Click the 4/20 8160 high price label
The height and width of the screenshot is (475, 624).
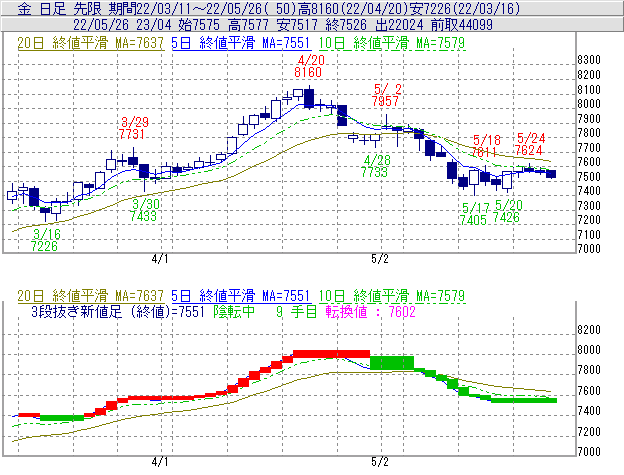point(309,66)
